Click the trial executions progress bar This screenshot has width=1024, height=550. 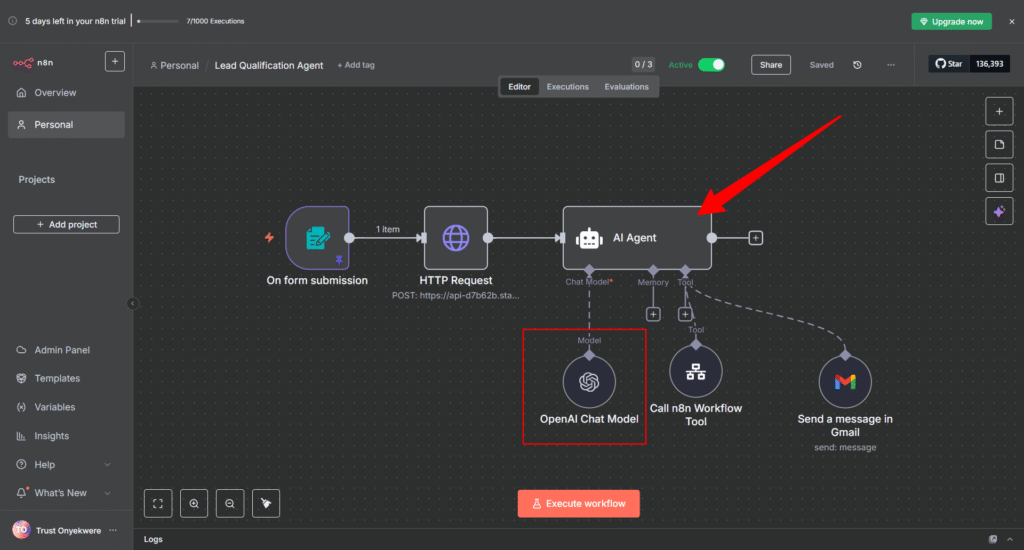[x=157, y=21]
